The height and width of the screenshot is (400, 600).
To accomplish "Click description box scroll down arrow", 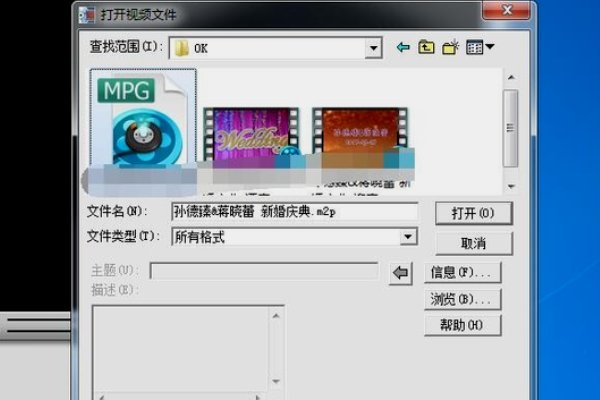I will click(x=276, y=381).
